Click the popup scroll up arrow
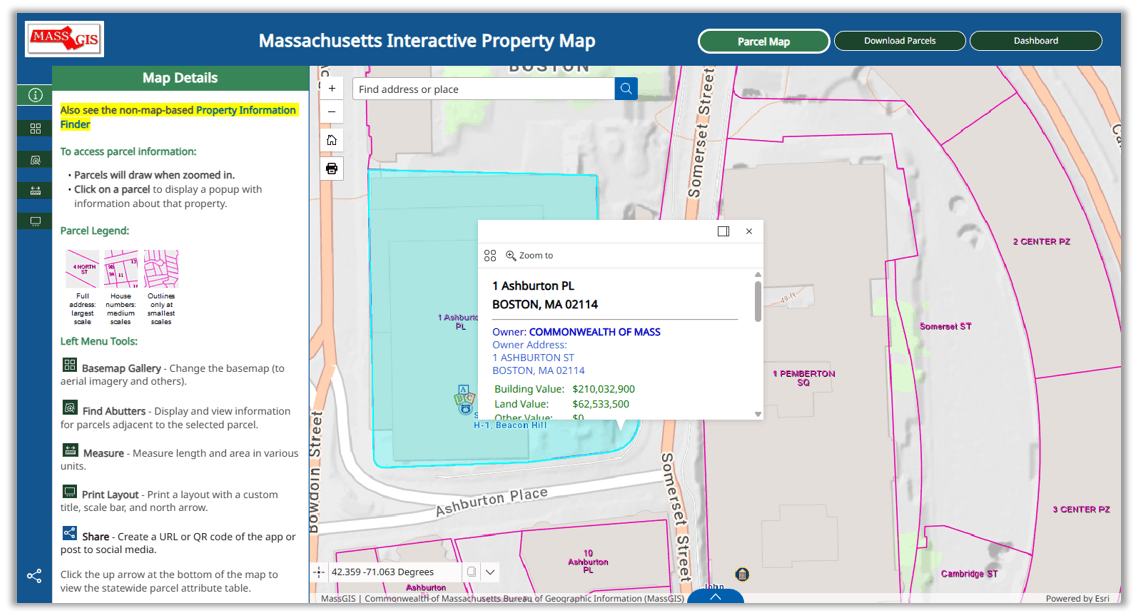The image size is (1137, 616). coord(758,275)
